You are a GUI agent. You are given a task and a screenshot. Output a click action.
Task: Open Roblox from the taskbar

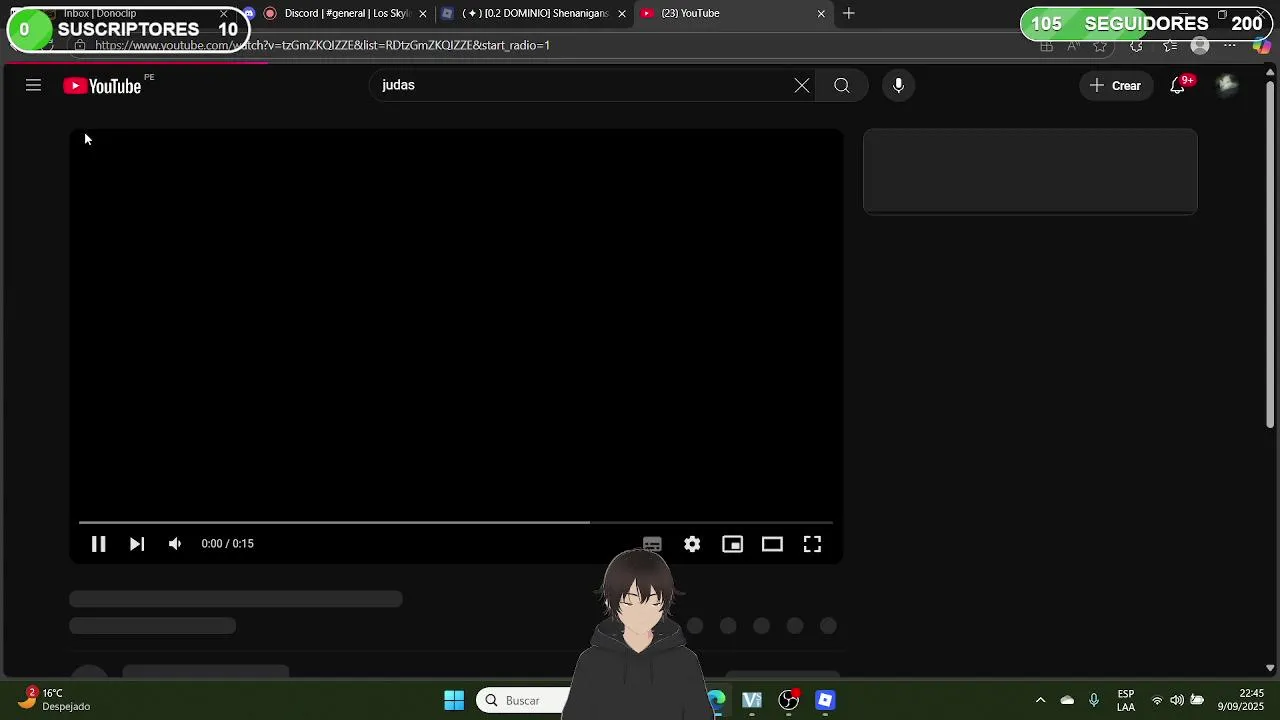point(825,700)
